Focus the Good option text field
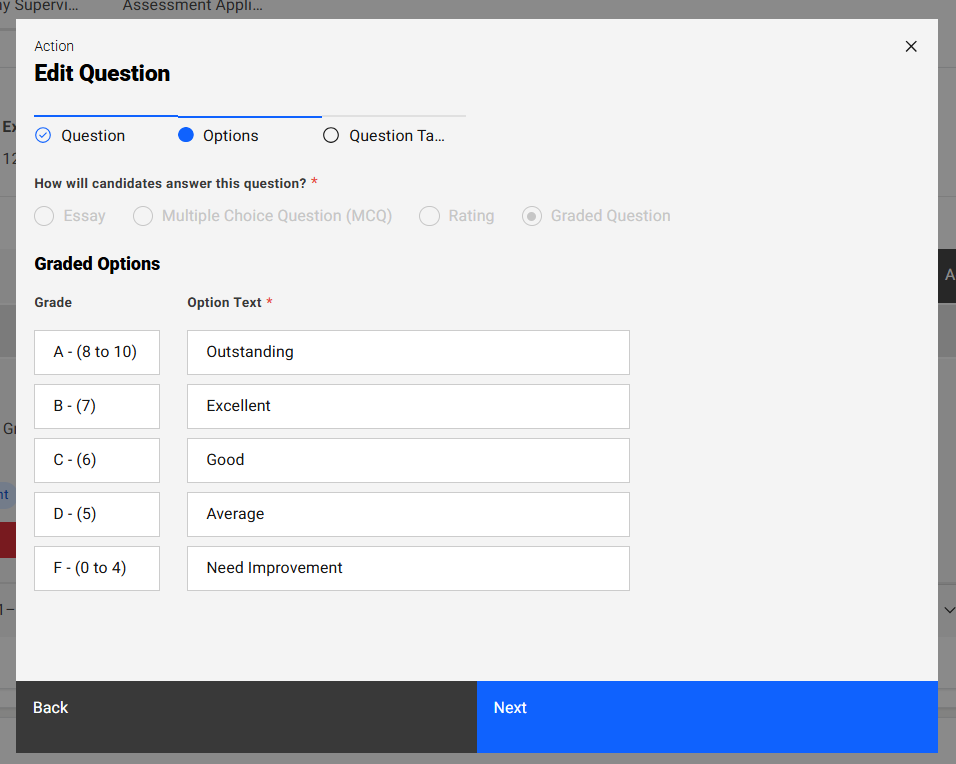The width and height of the screenshot is (956, 764). (x=408, y=460)
